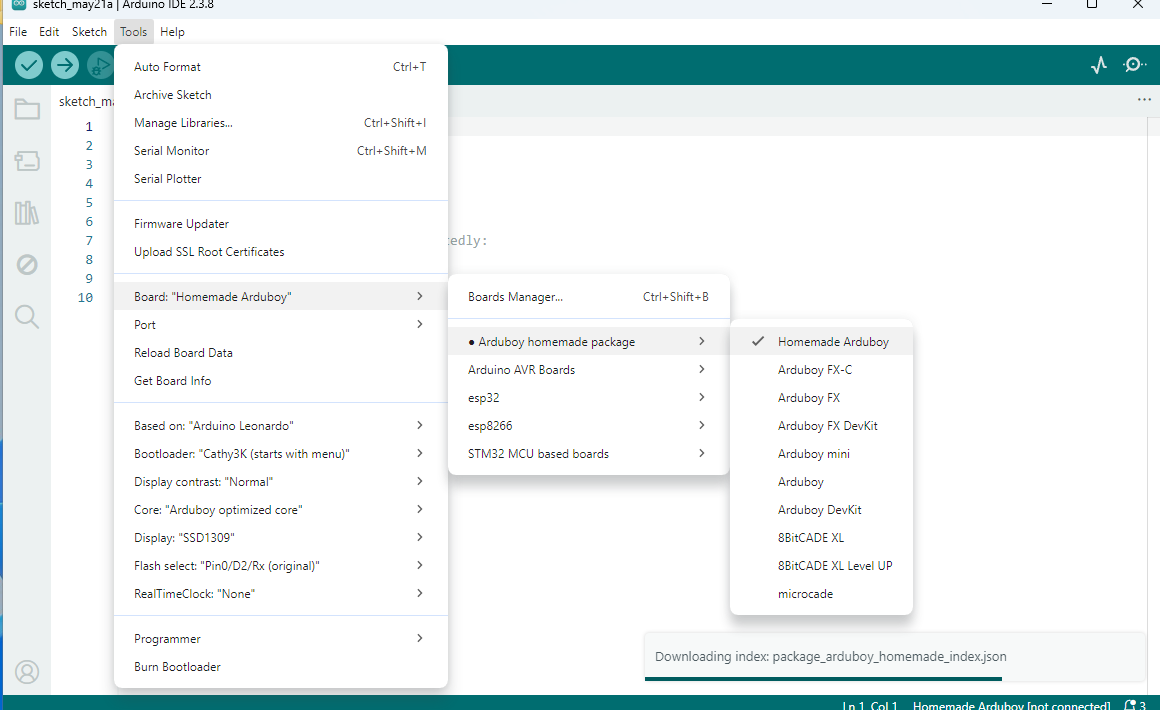Expand STM32 MCU based boards submenu
Viewport: 1160px width, 710px height.
coord(589,454)
